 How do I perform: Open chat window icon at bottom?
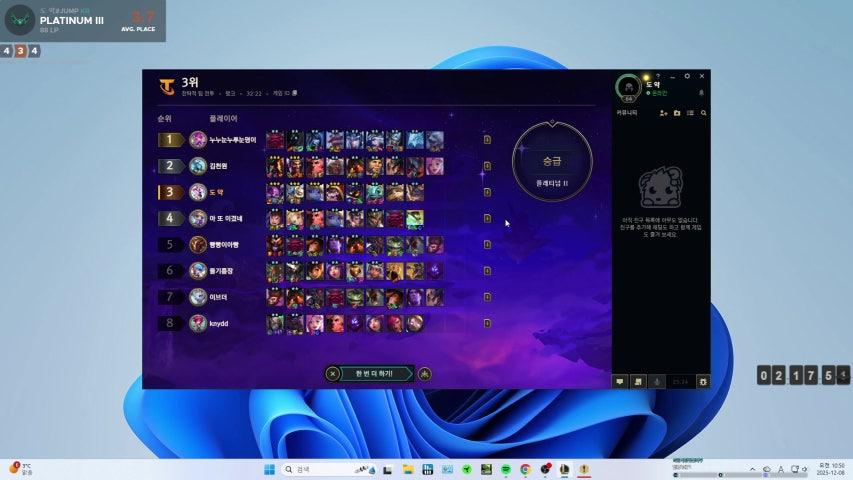[x=620, y=381]
